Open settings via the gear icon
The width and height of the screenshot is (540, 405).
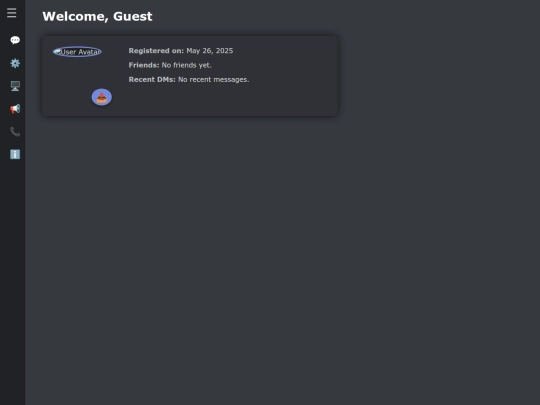coord(15,63)
